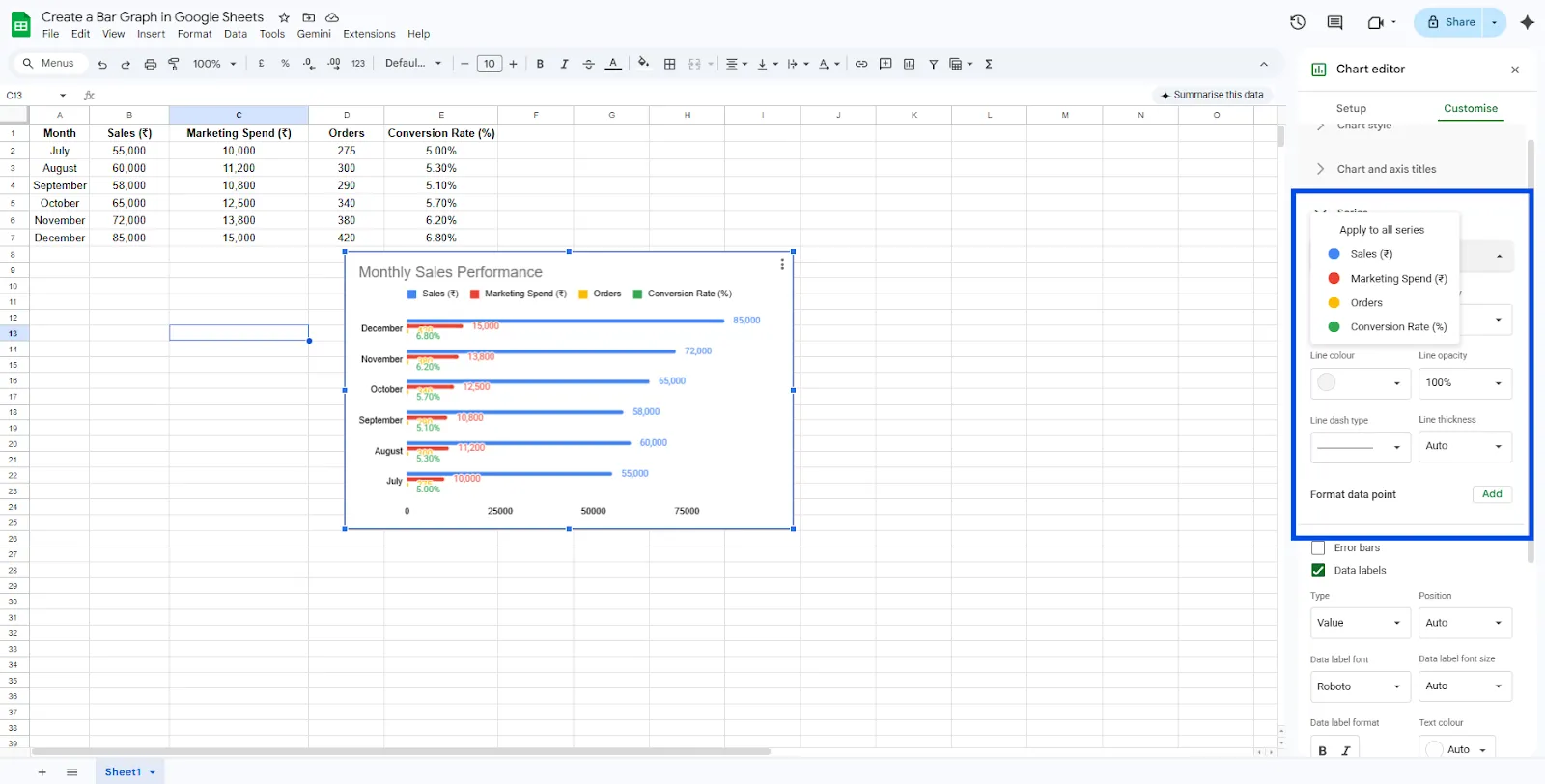The height and width of the screenshot is (784, 1545).
Task: Click Add for Format data point
Action: (x=1492, y=494)
